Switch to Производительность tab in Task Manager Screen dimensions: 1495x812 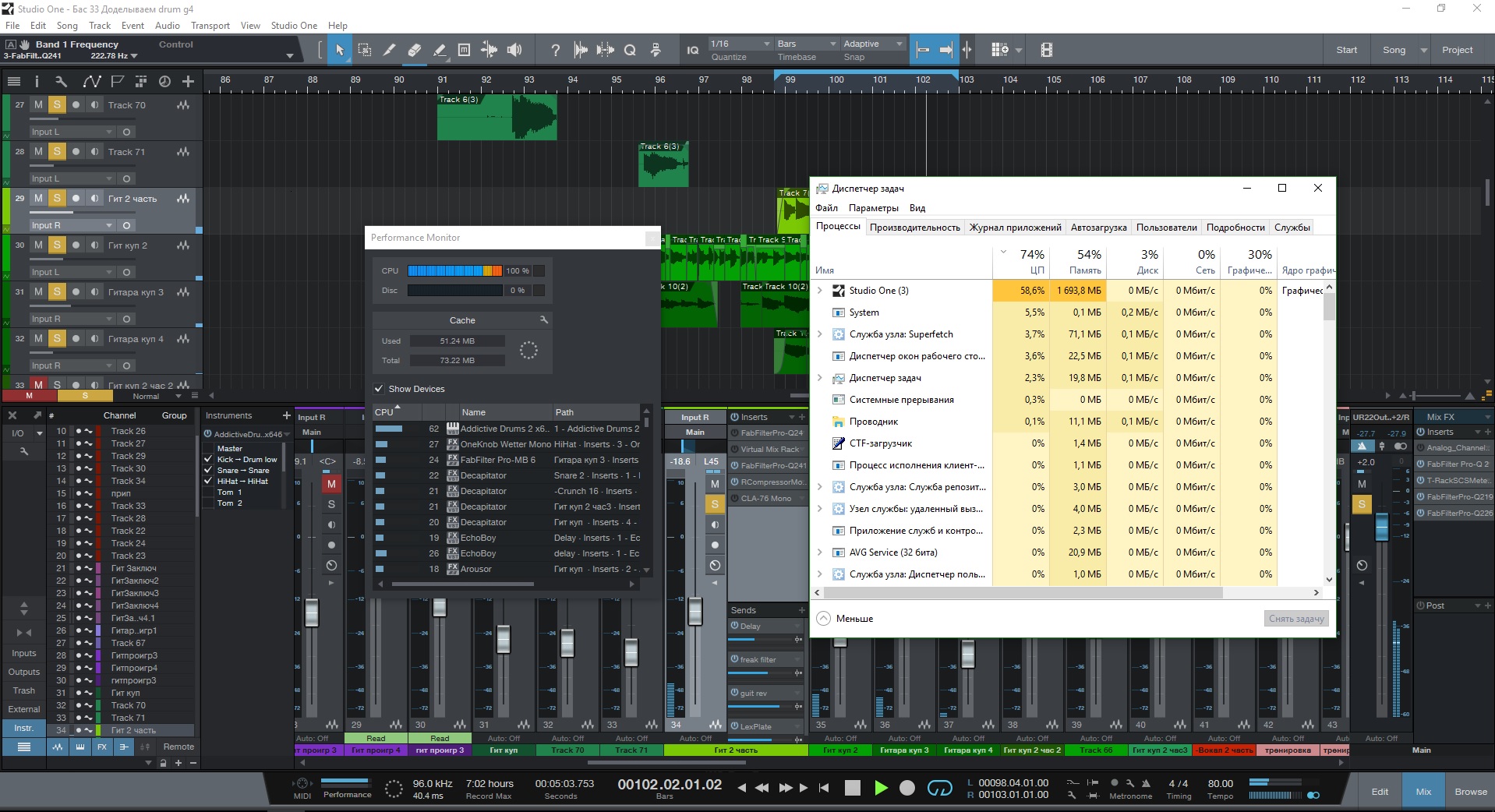(x=914, y=228)
